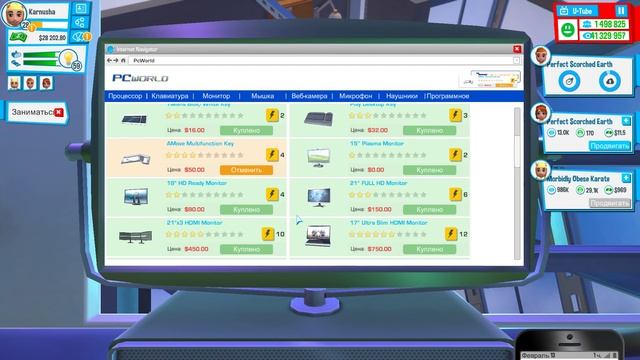Click 19" HD Ready Monitor image
640x360 pixels.
136,197
